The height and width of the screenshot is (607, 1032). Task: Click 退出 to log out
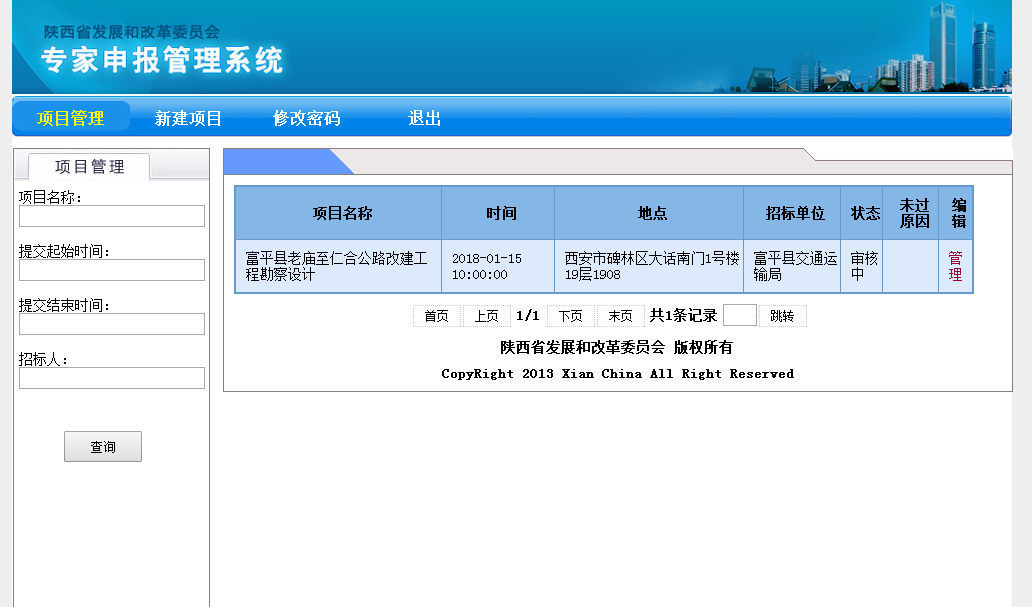coord(424,118)
